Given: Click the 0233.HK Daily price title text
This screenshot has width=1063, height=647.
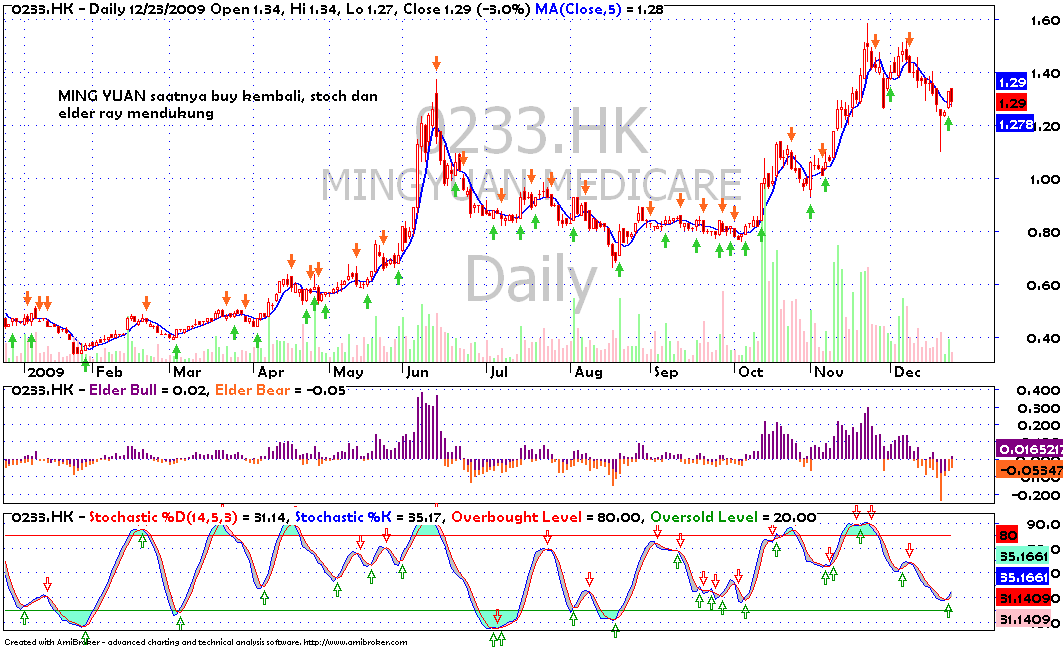Looking at the screenshot, I should coord(272,9).
